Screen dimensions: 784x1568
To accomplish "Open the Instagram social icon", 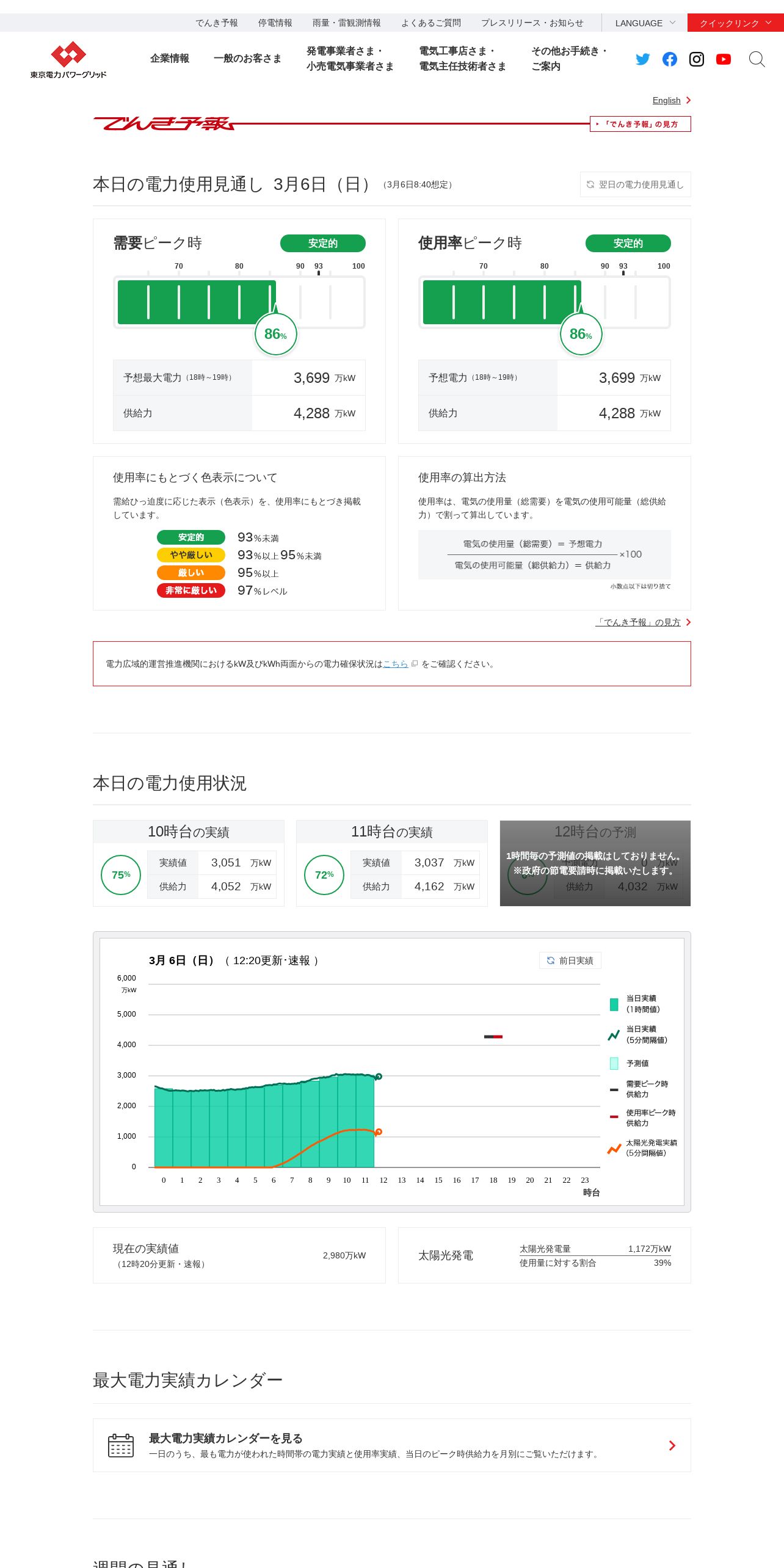I will (x=697, y=59).
